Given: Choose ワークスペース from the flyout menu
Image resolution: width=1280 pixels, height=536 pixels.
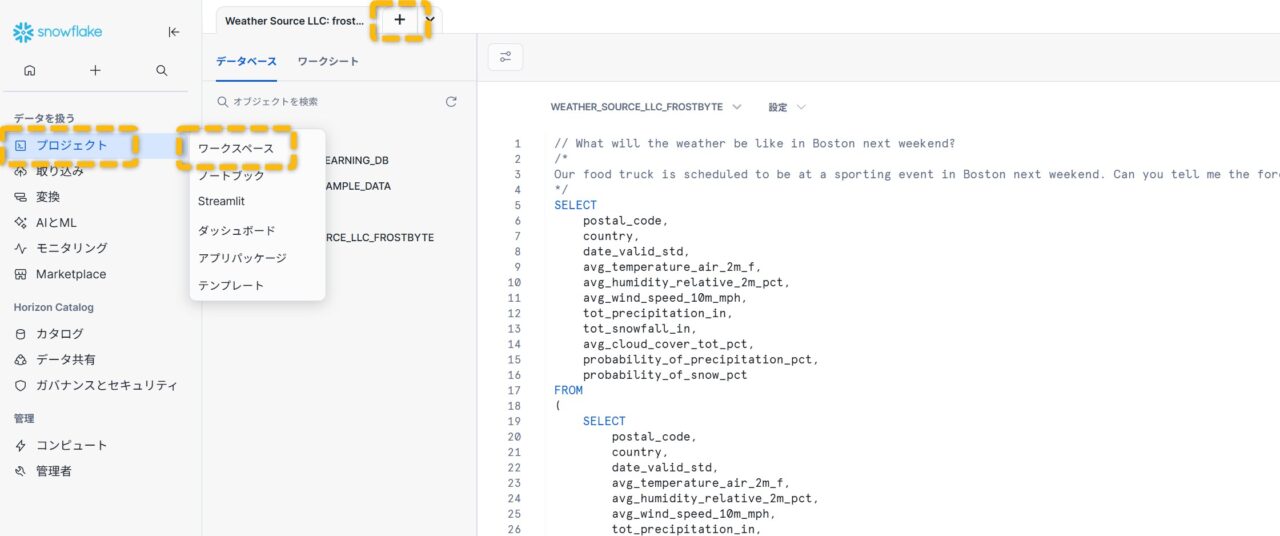Looking at the screenshot, I should point(235,148).
